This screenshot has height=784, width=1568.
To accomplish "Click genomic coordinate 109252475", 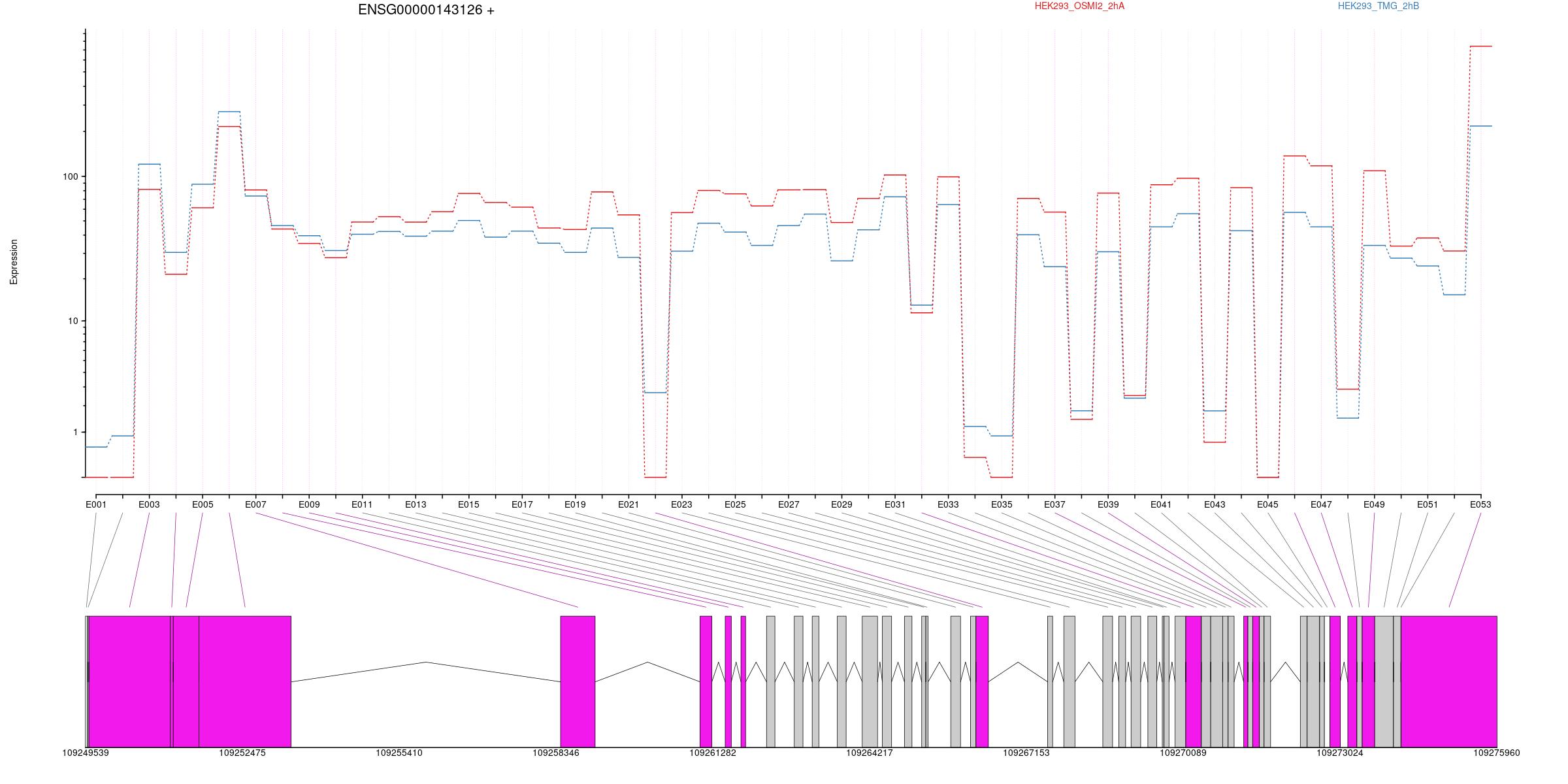I will (242, 753).
